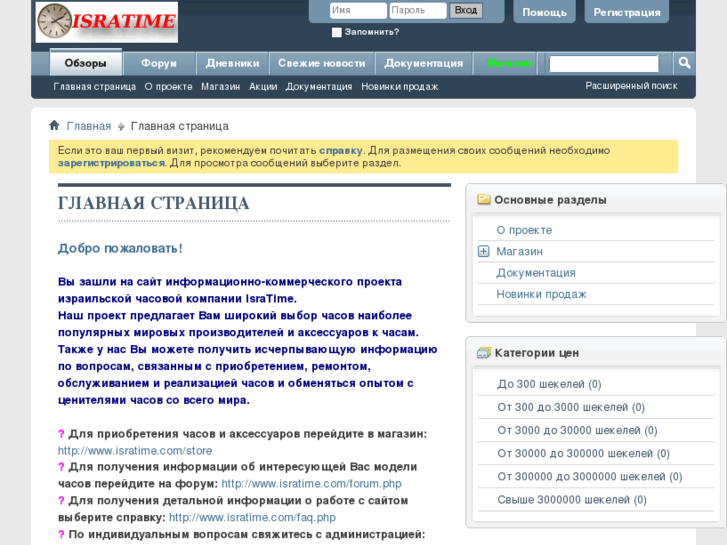Viewport: 727px width, 545px height.
Task: Open the isratime.com/forum.php link
Action: (311, 483)
